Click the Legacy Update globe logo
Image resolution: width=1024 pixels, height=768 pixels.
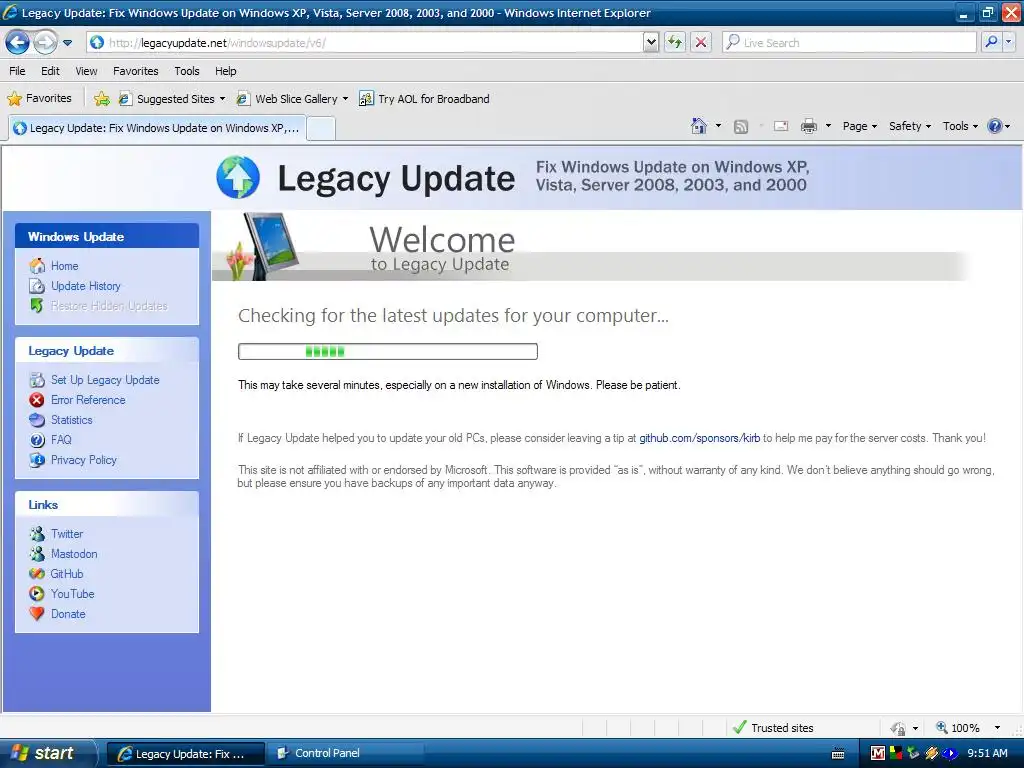[x=238, y=177]
